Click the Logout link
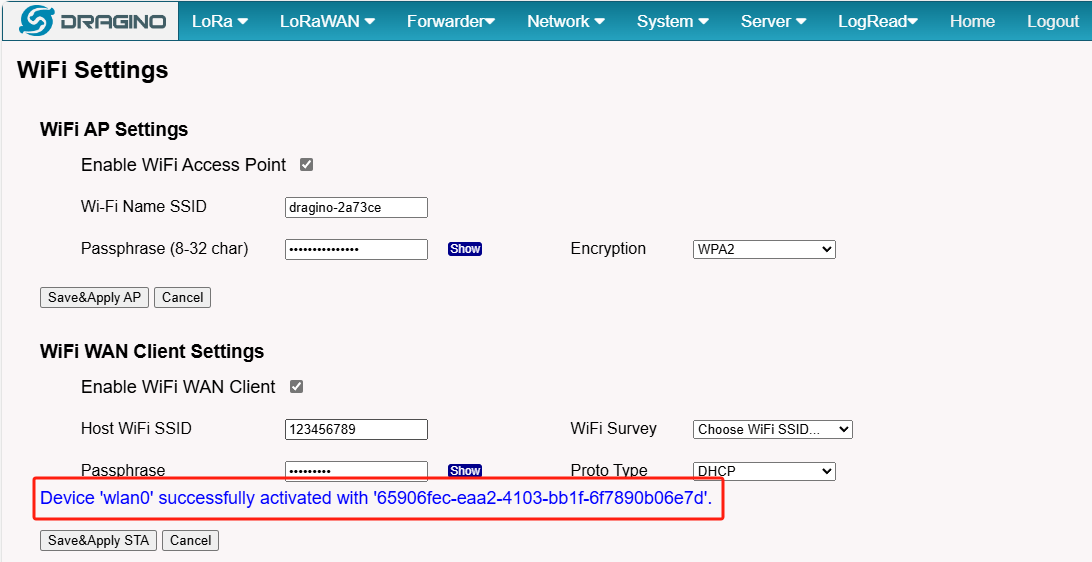This screenshot has height=562, width=1092. [x=1052, y=22]
